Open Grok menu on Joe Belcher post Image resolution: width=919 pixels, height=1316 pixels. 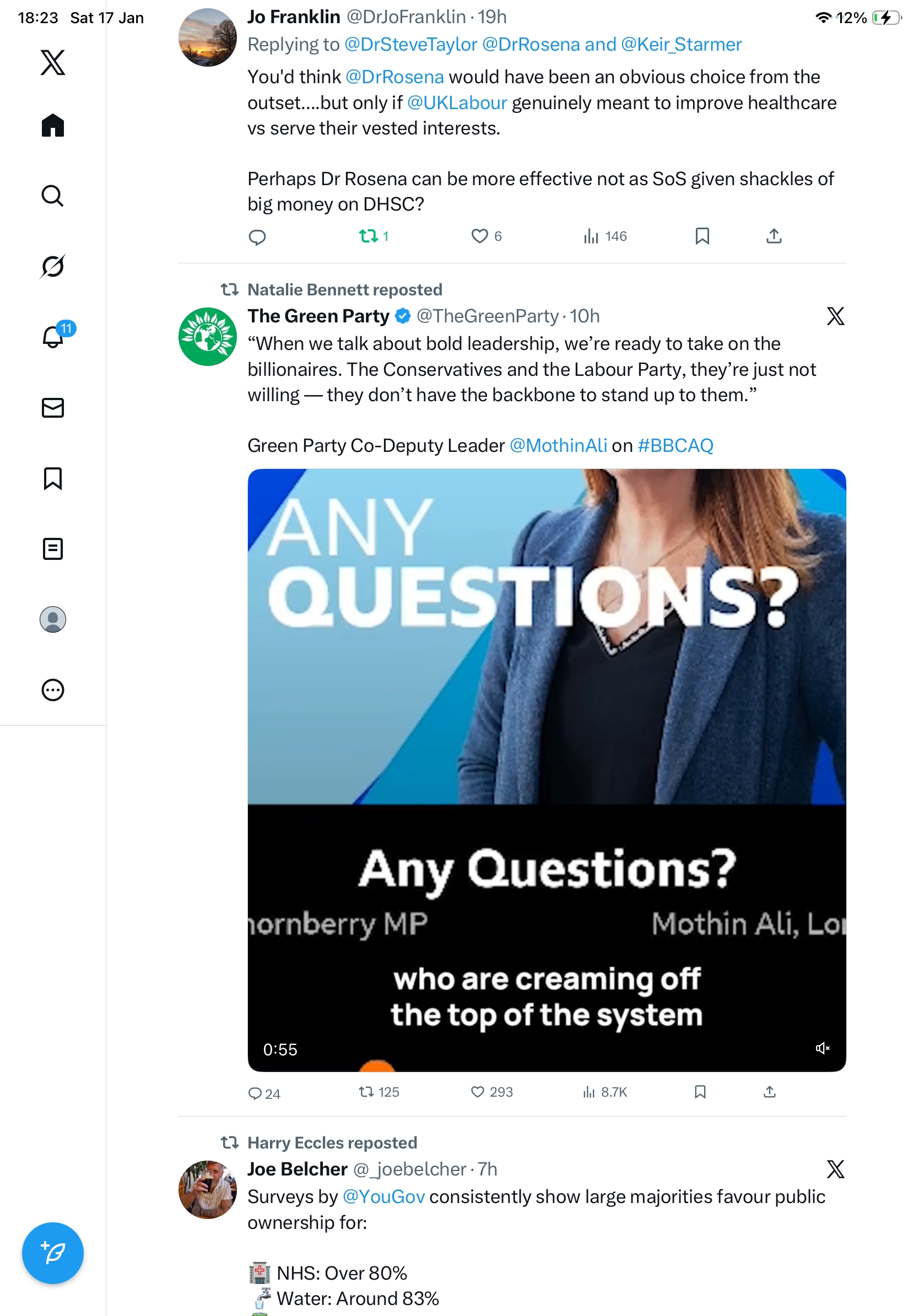835,1169
